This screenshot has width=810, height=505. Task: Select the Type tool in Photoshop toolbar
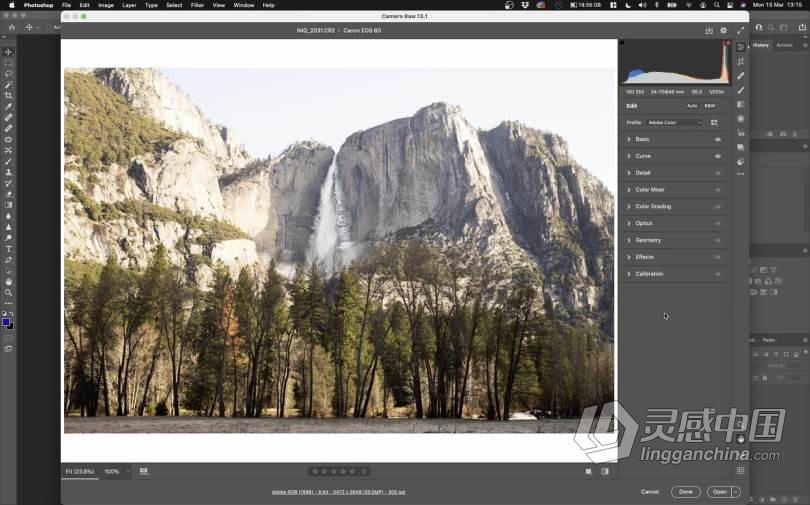click(8, 249)
